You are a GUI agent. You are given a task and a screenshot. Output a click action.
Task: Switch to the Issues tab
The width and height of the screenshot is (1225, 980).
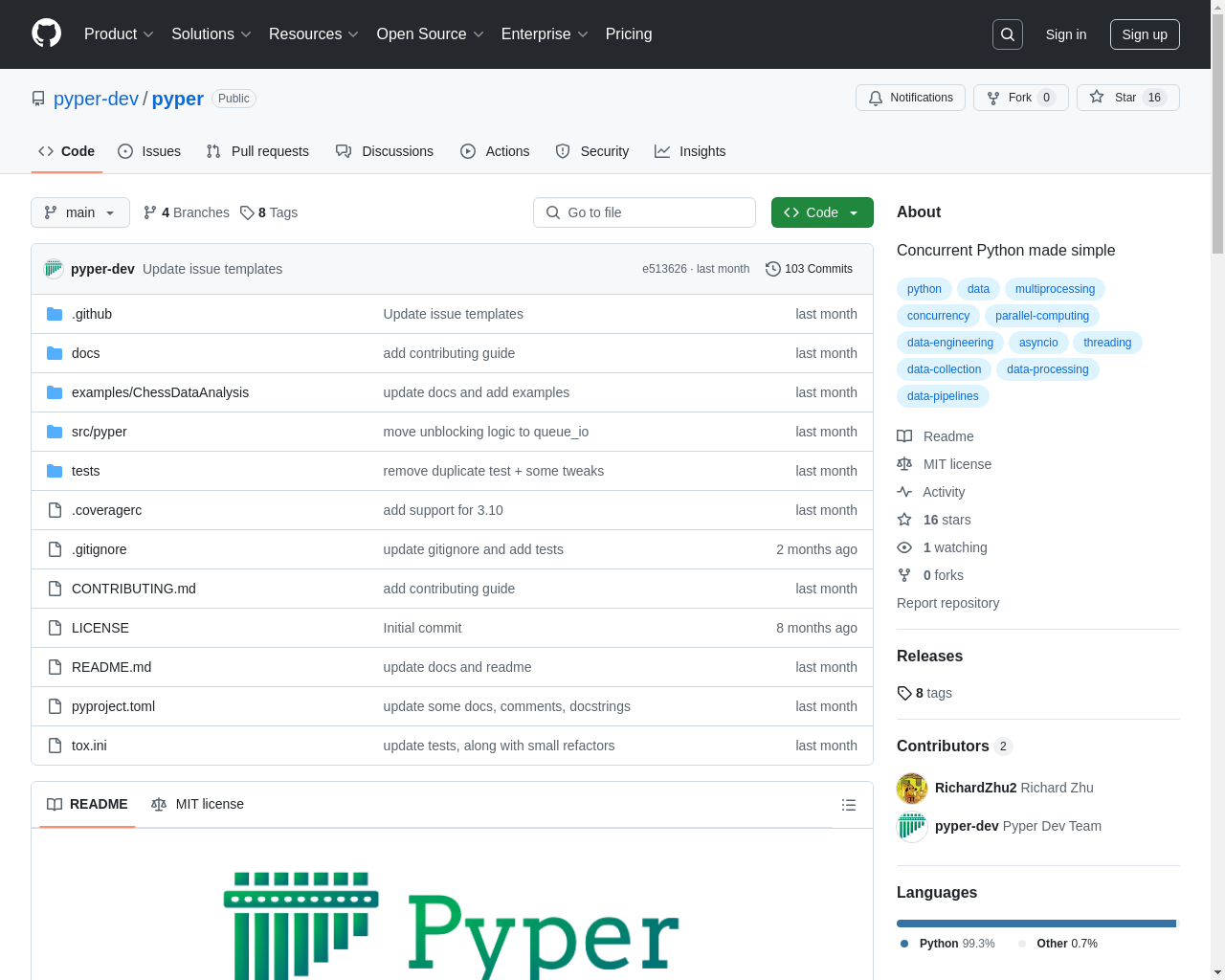149,151
